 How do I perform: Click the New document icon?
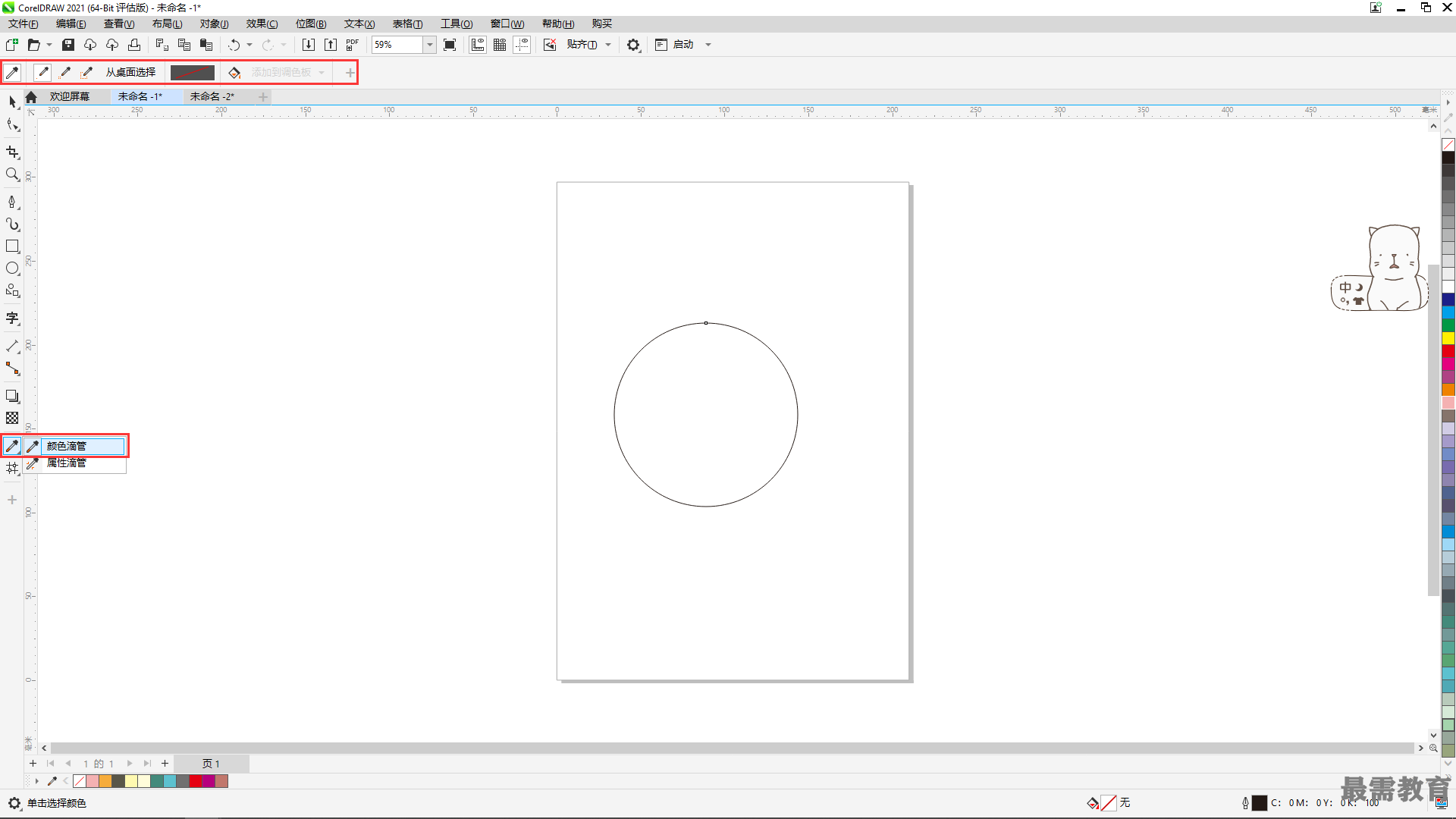pyautogui.click(x=12, y=45)
